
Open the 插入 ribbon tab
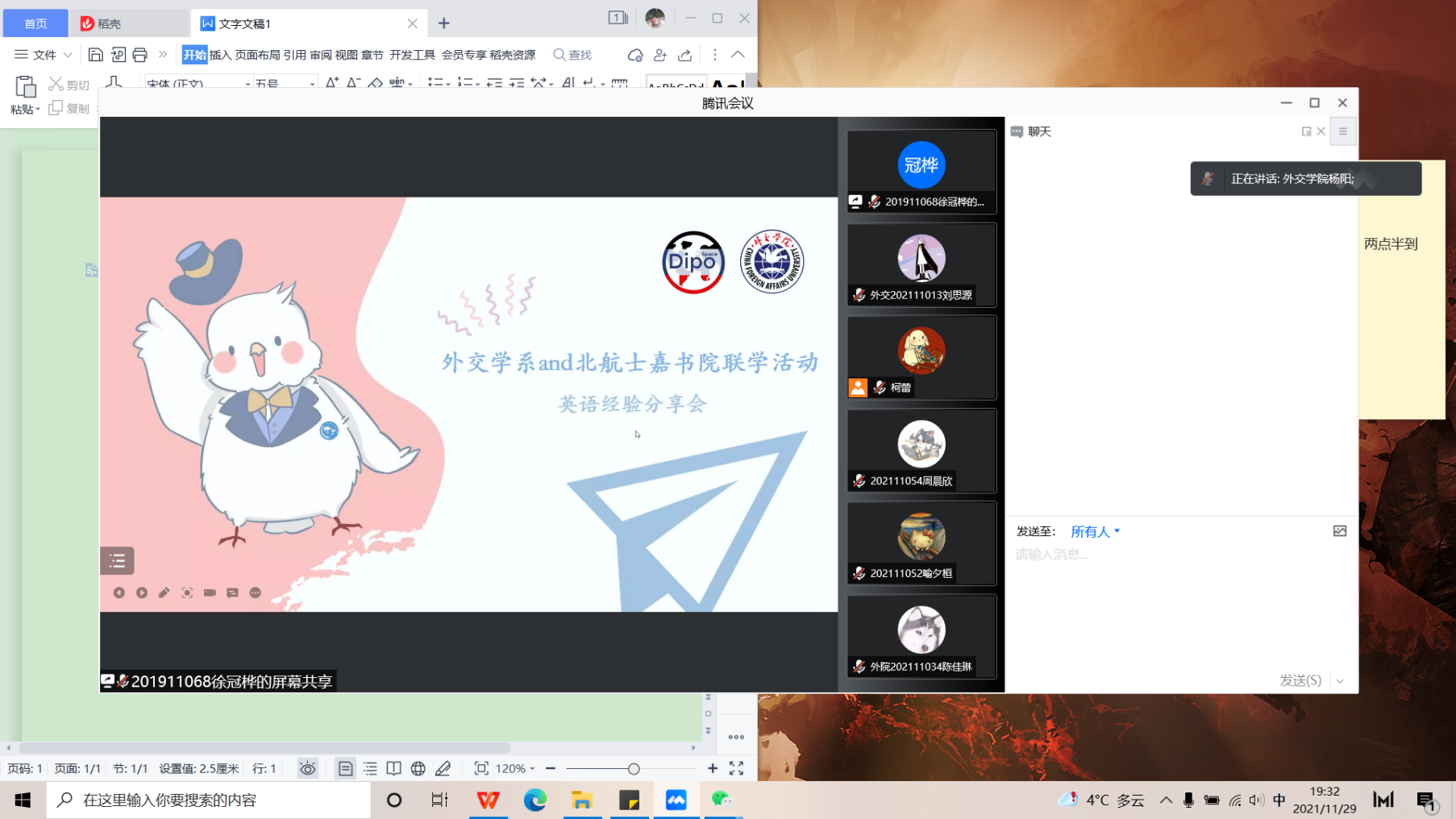click(x=220, y=55)
